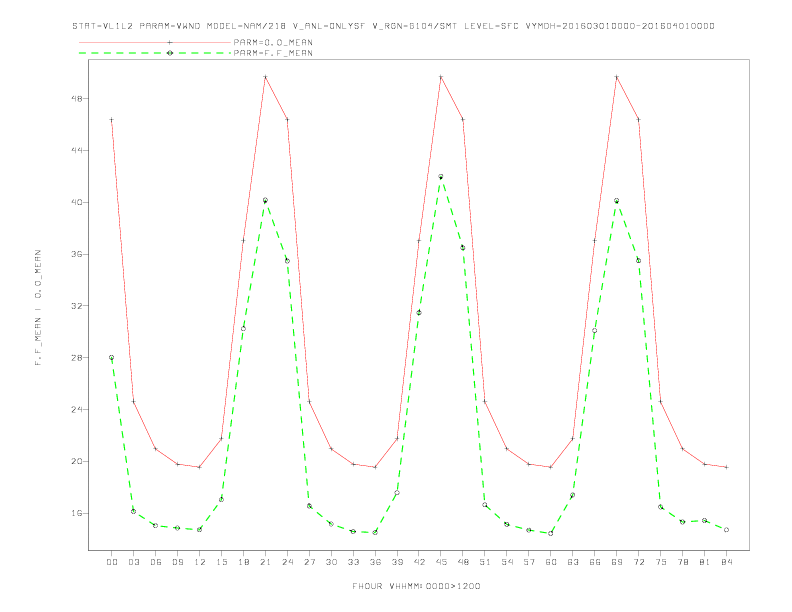Click x-axis hour label 30
This screenshot has width=792, height=612.
click(x=331, y=562)
